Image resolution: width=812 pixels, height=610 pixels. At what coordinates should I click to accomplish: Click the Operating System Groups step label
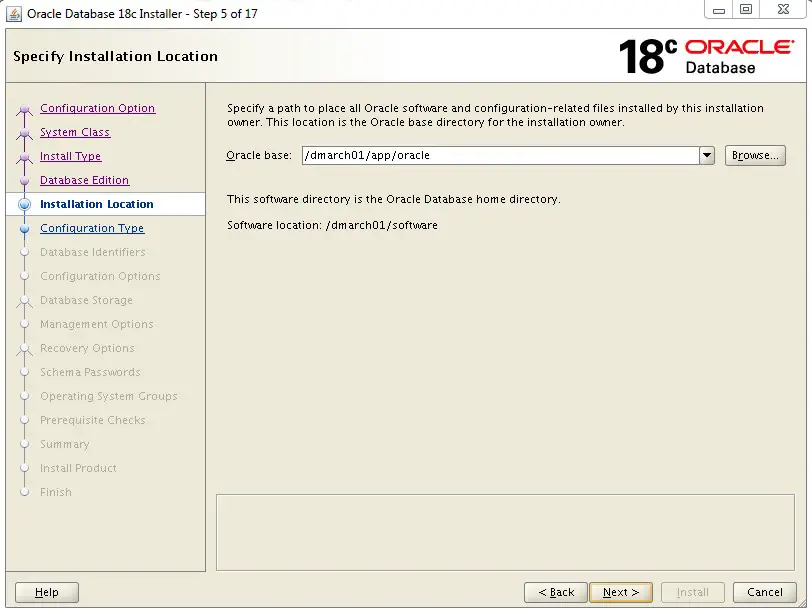click(109, 396)
